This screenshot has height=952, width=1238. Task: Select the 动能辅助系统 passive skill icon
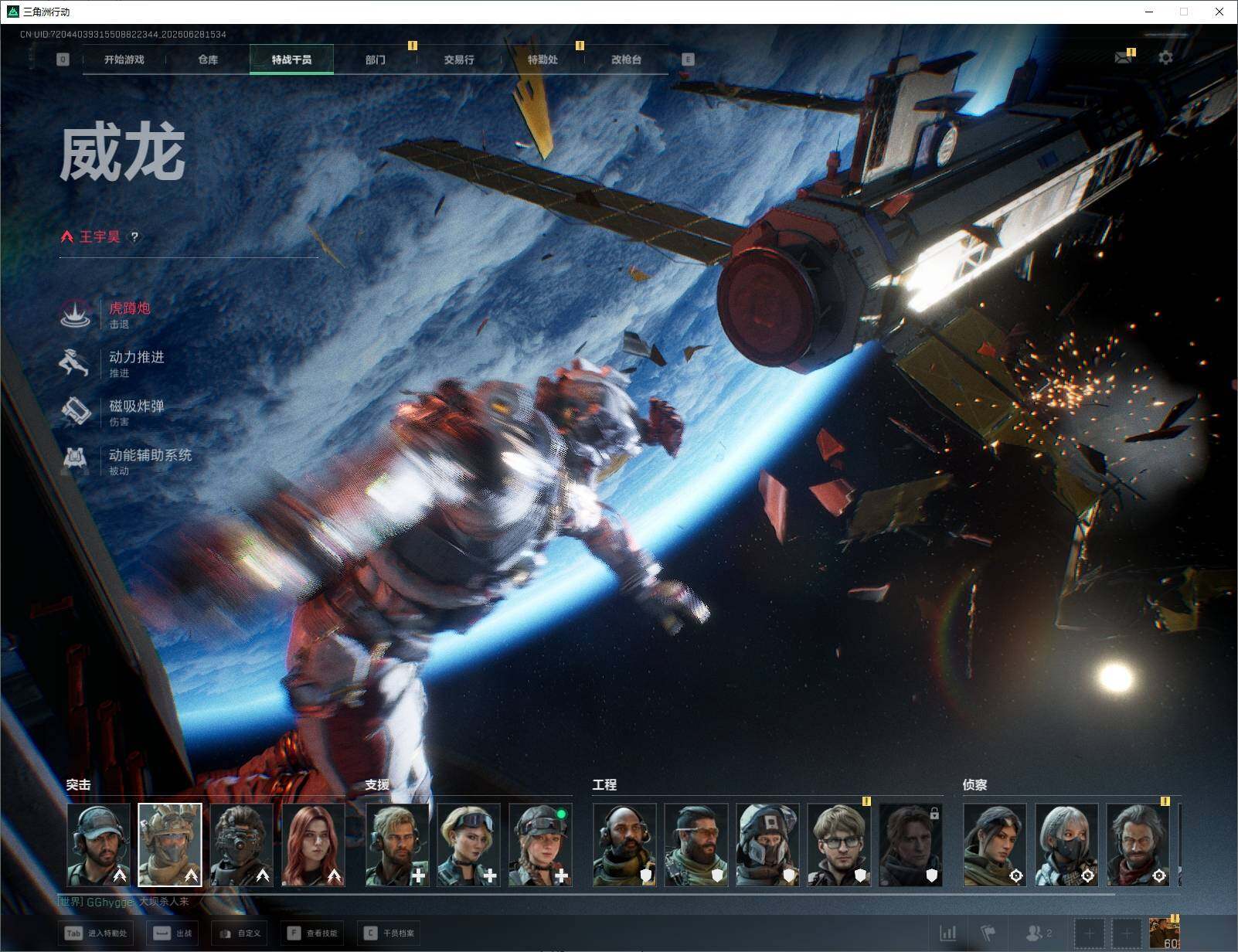tap(76, 460)
